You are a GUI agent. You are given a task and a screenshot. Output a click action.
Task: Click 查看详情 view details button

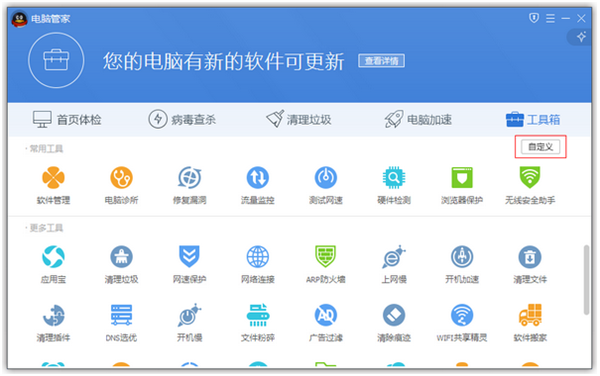382,61
